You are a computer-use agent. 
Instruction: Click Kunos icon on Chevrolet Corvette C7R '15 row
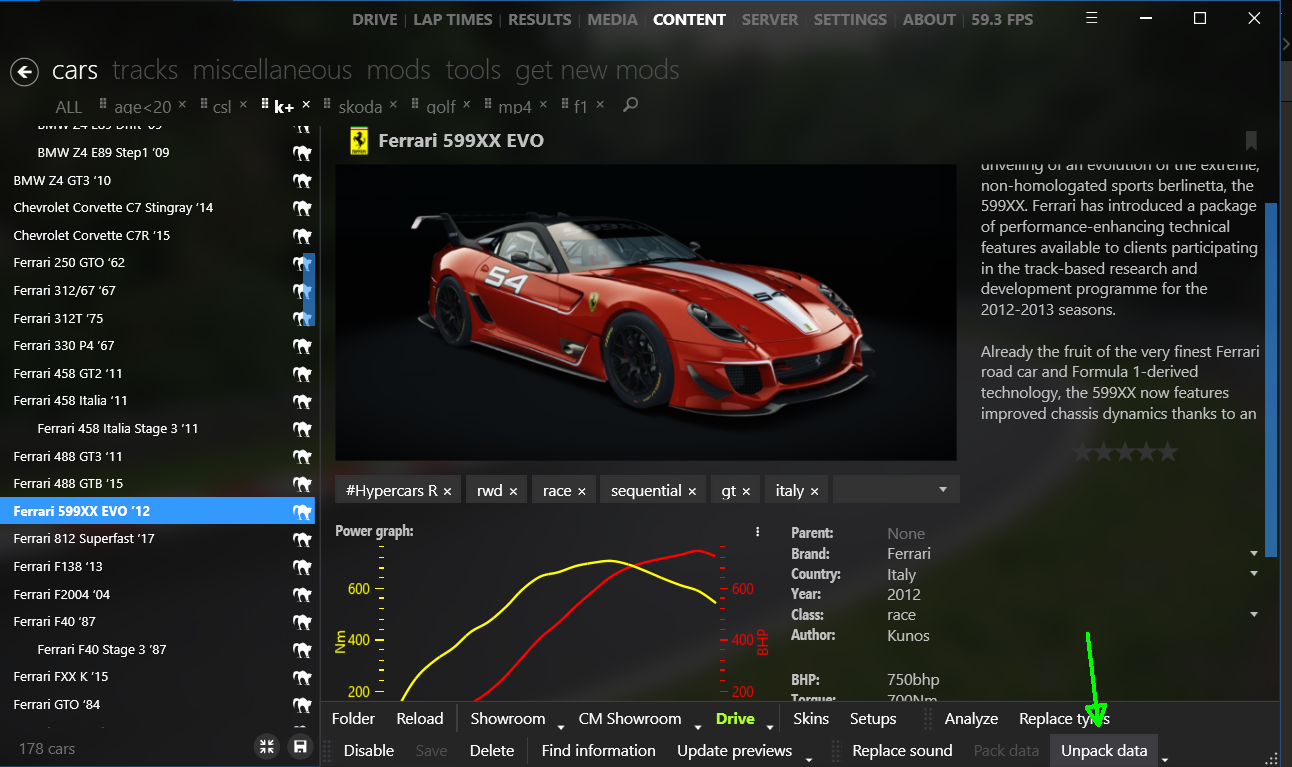302,236
